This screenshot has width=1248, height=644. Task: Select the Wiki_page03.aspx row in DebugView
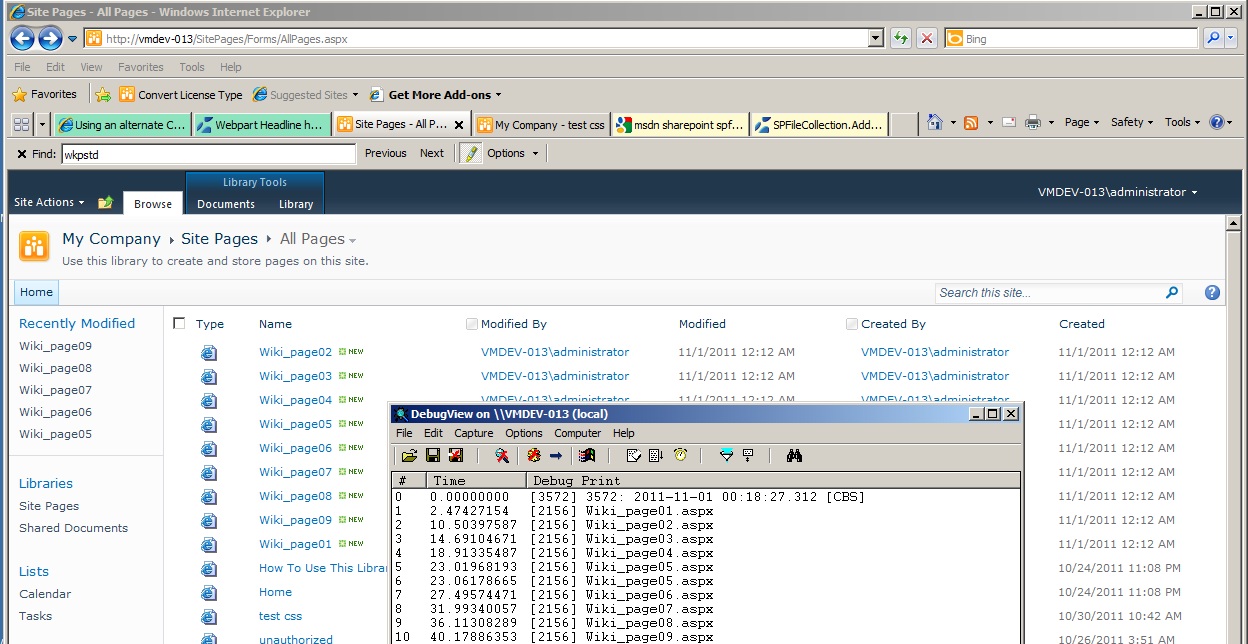point(706,539)
